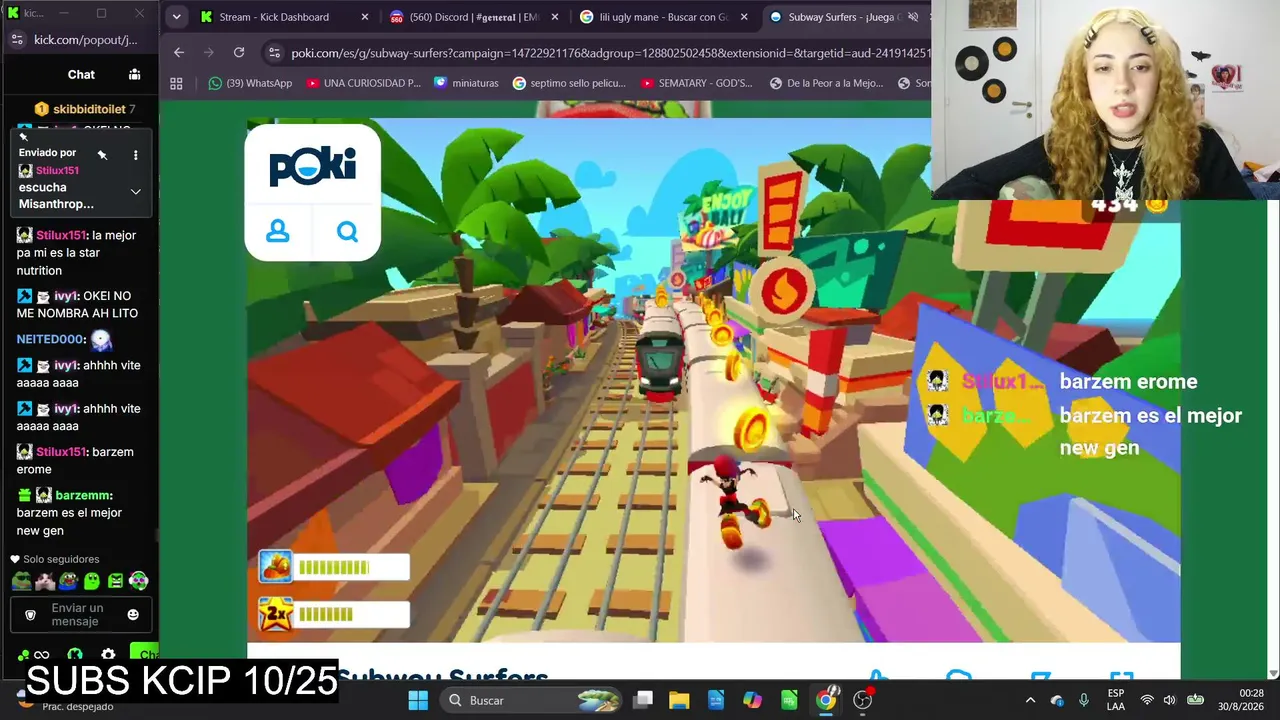The image size is (1280, 720).
Task: Reload the Poki page
Action: coord(239,52)
